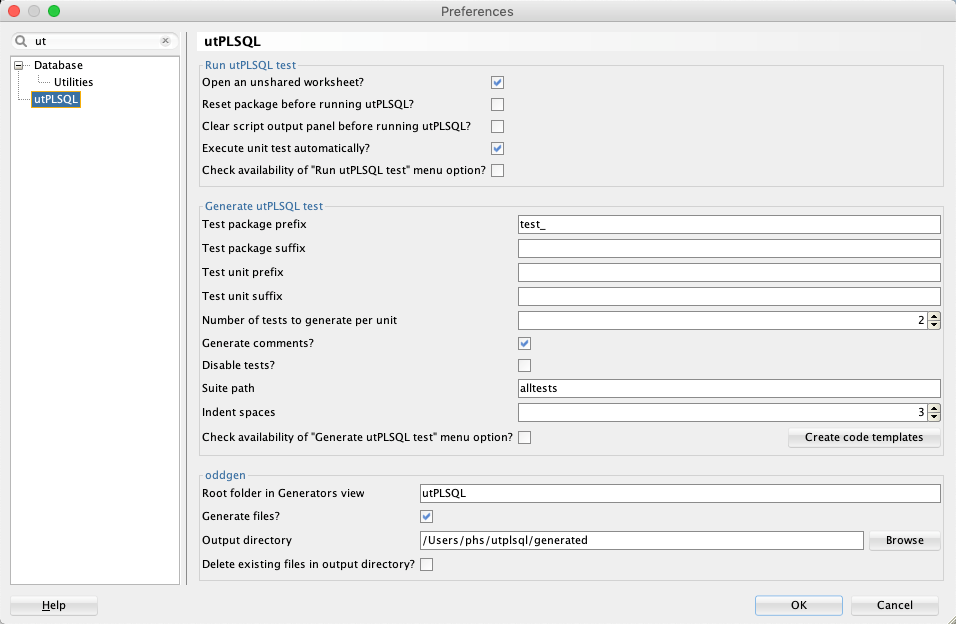Screen dimensions: 956x624
Task: Decrease indent spaces value
Action: click(934, 417)
